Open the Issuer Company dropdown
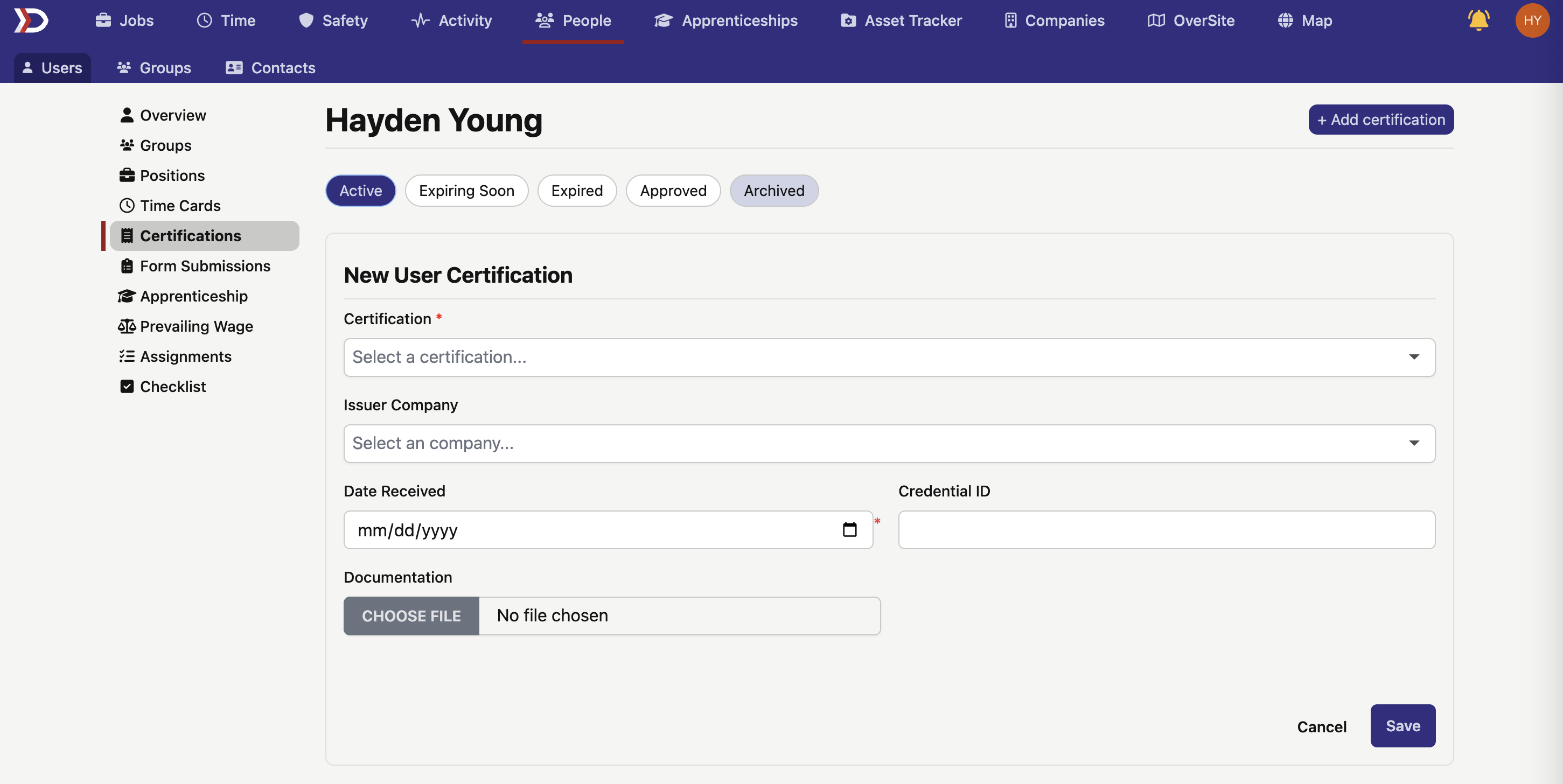The image size is (1563, 784). 889,444
